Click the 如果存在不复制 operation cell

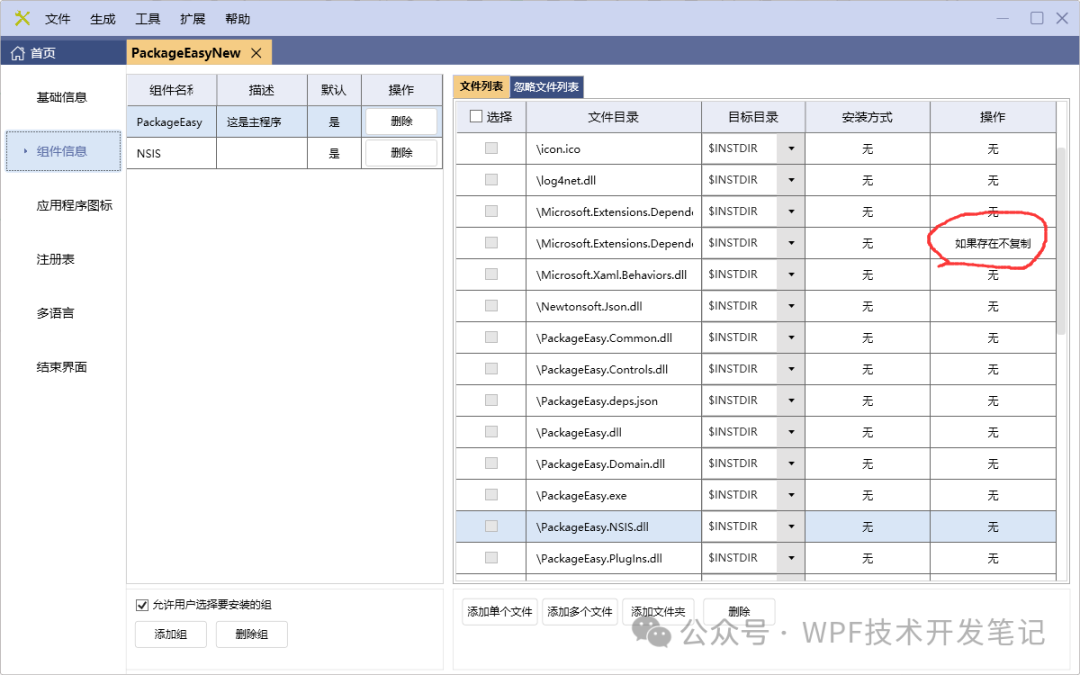point(993,243)
